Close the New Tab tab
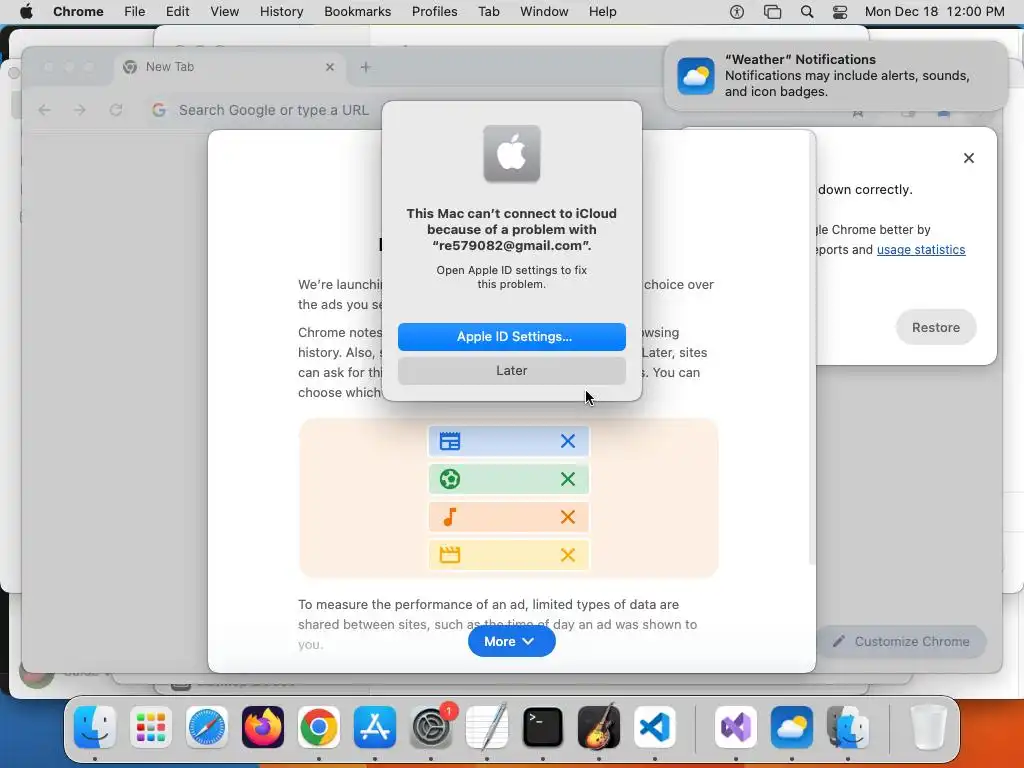1024x768 pixels. (x=330, y=67)
